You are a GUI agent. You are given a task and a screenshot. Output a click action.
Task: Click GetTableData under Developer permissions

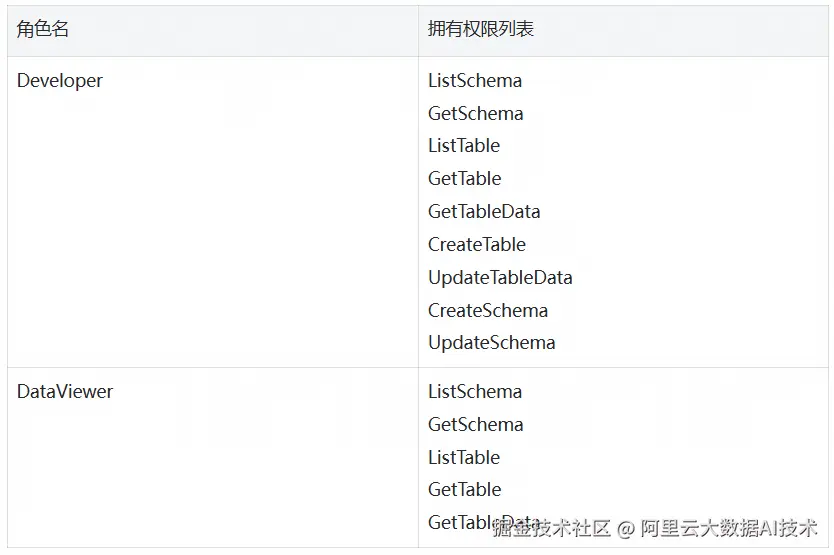(x=484, y=212)
